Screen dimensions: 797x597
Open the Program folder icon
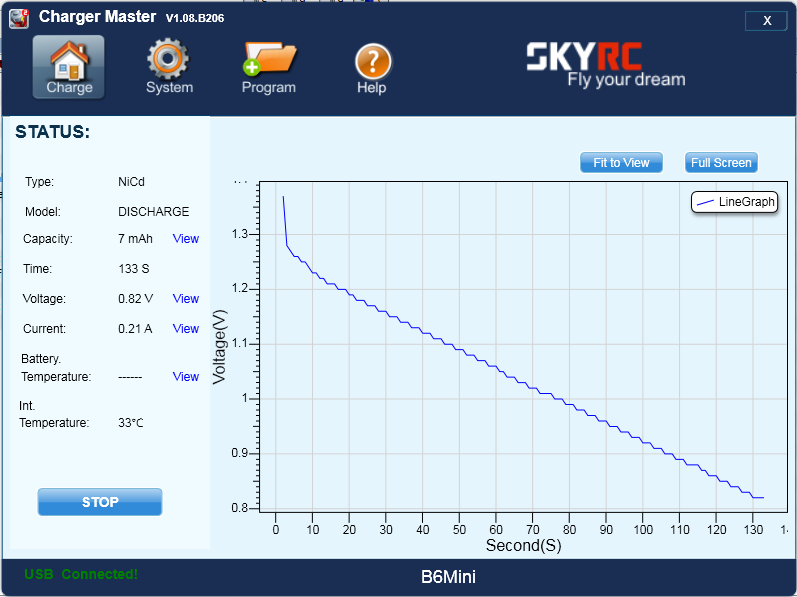tap(269, 68)
